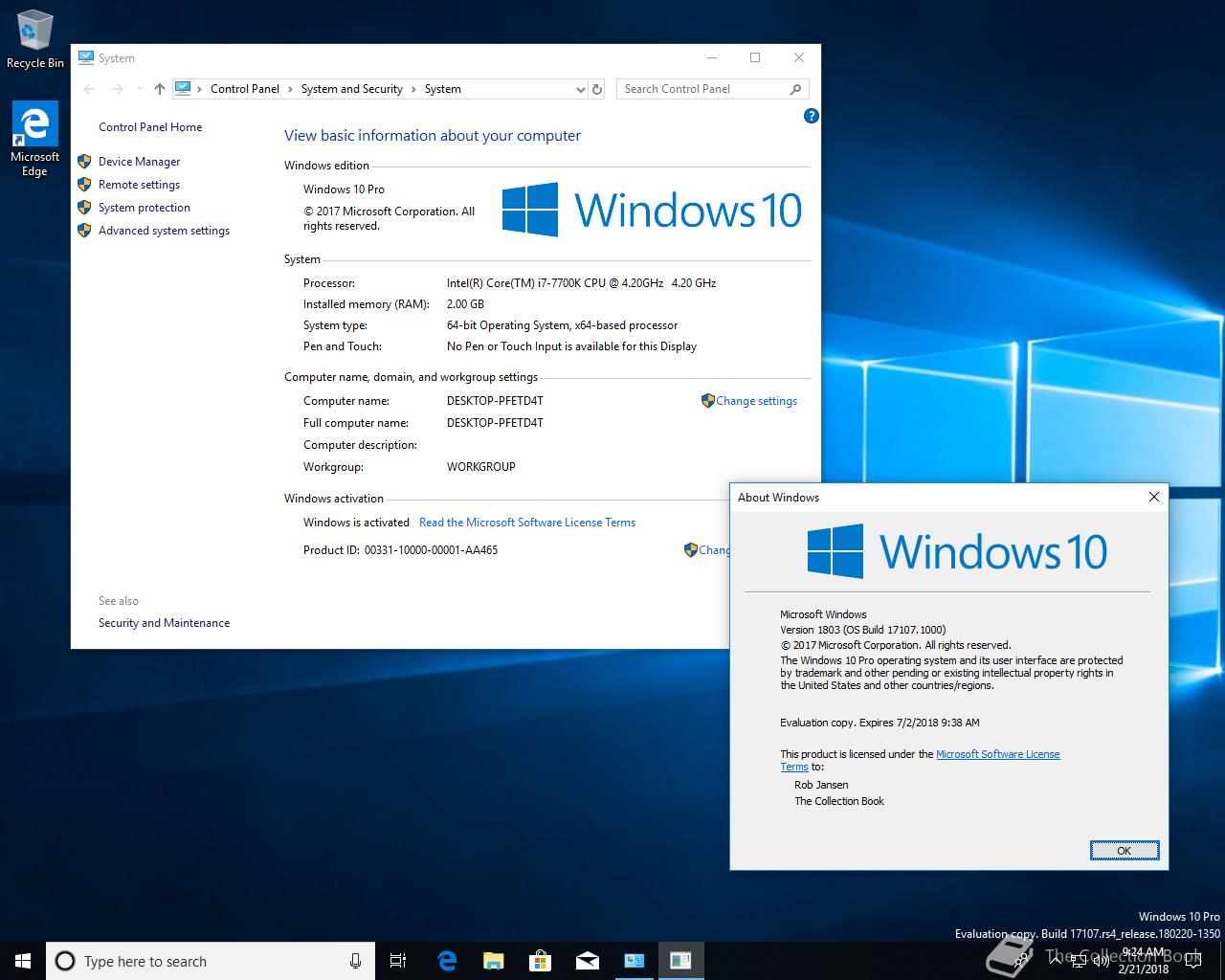Screen dimensions: 1225x980
Task: Open the Microsoft Edge desktop shortcut
Action: tap(34, 140)
